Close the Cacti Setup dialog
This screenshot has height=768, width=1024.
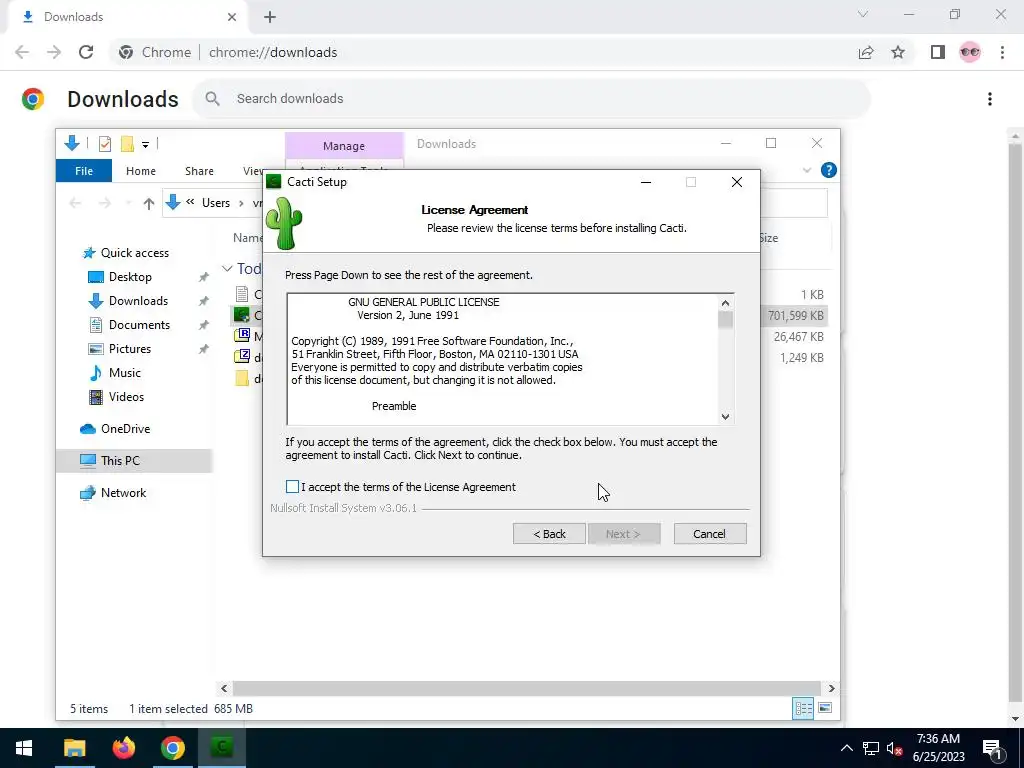(x=737, y=182)
